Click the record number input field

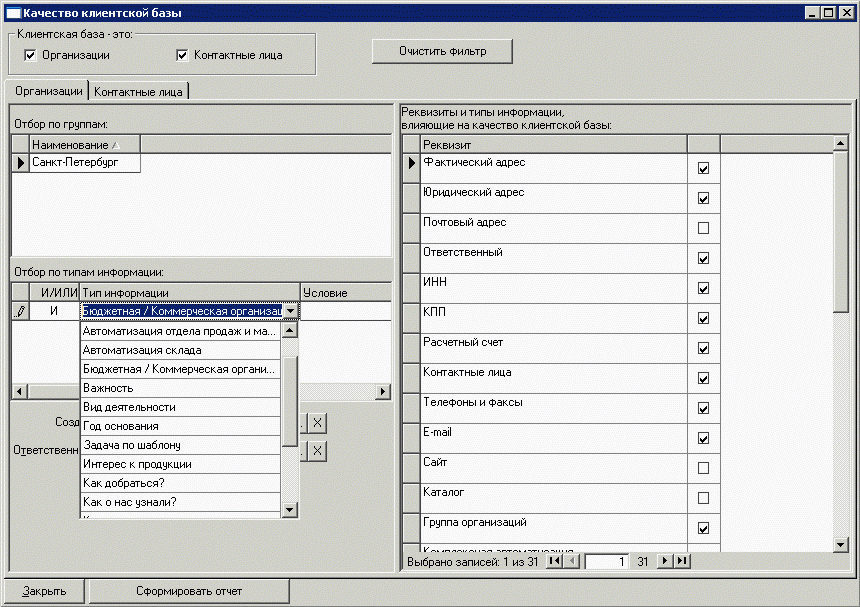point(607,561)
